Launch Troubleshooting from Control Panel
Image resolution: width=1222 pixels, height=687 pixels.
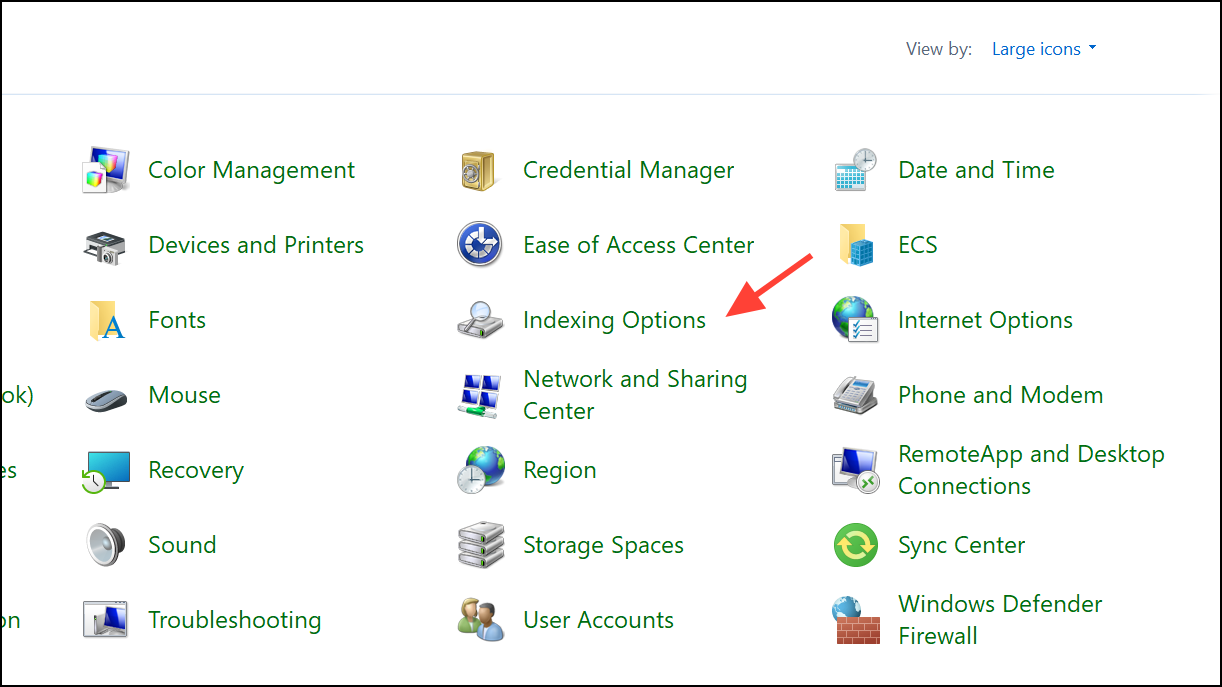click(234, 619)
